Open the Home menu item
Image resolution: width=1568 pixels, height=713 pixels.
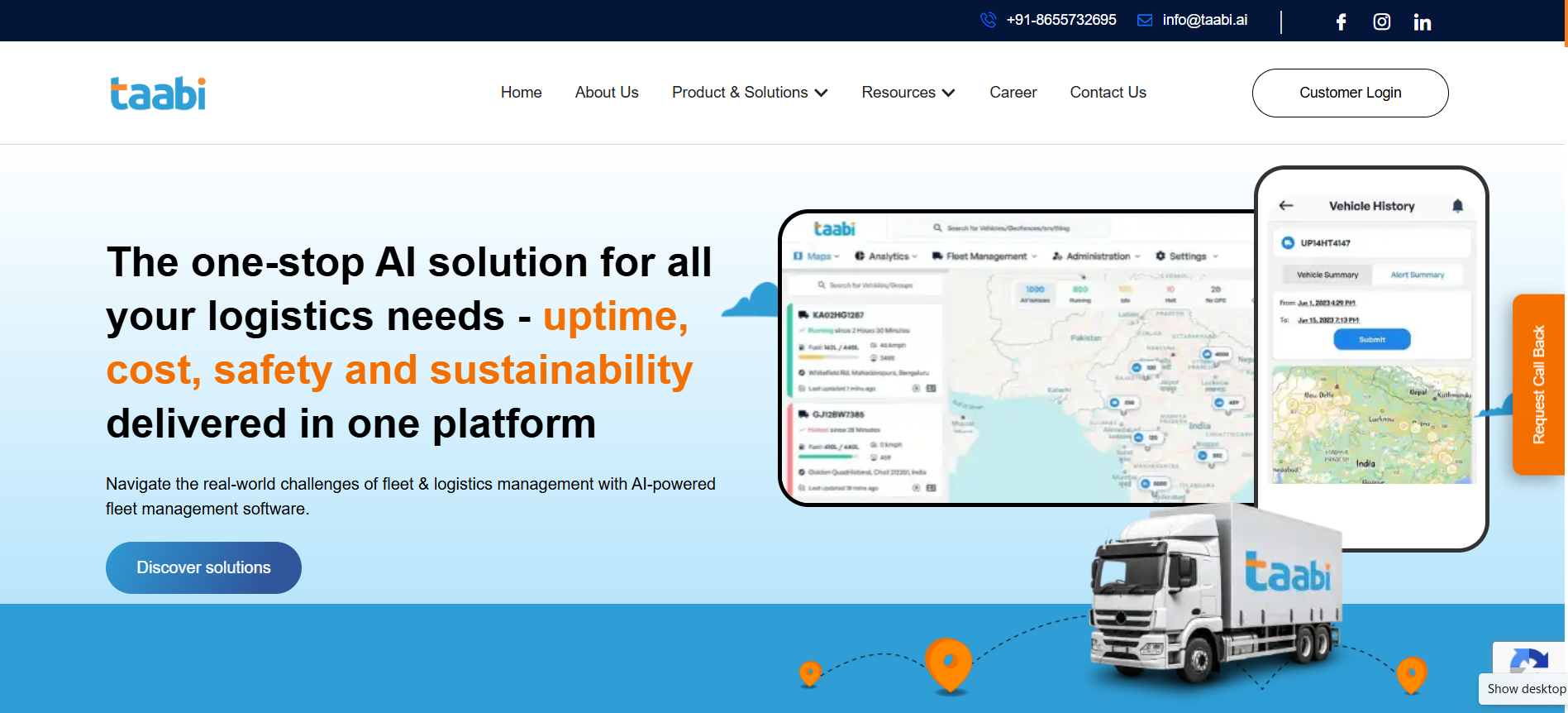tap(521, 93)
